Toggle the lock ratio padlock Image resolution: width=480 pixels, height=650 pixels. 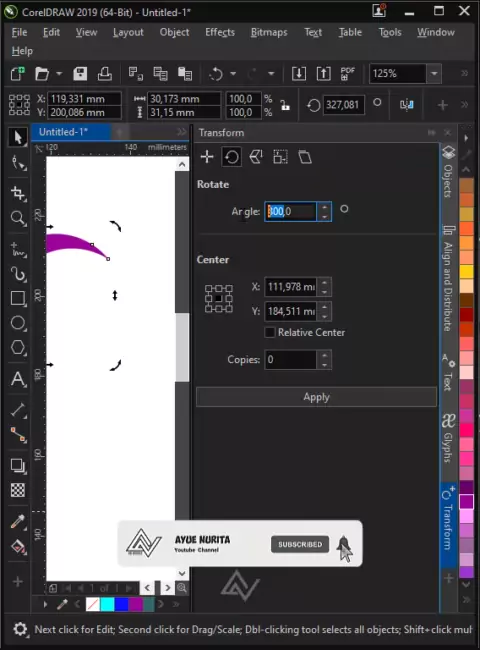[285, 105]
